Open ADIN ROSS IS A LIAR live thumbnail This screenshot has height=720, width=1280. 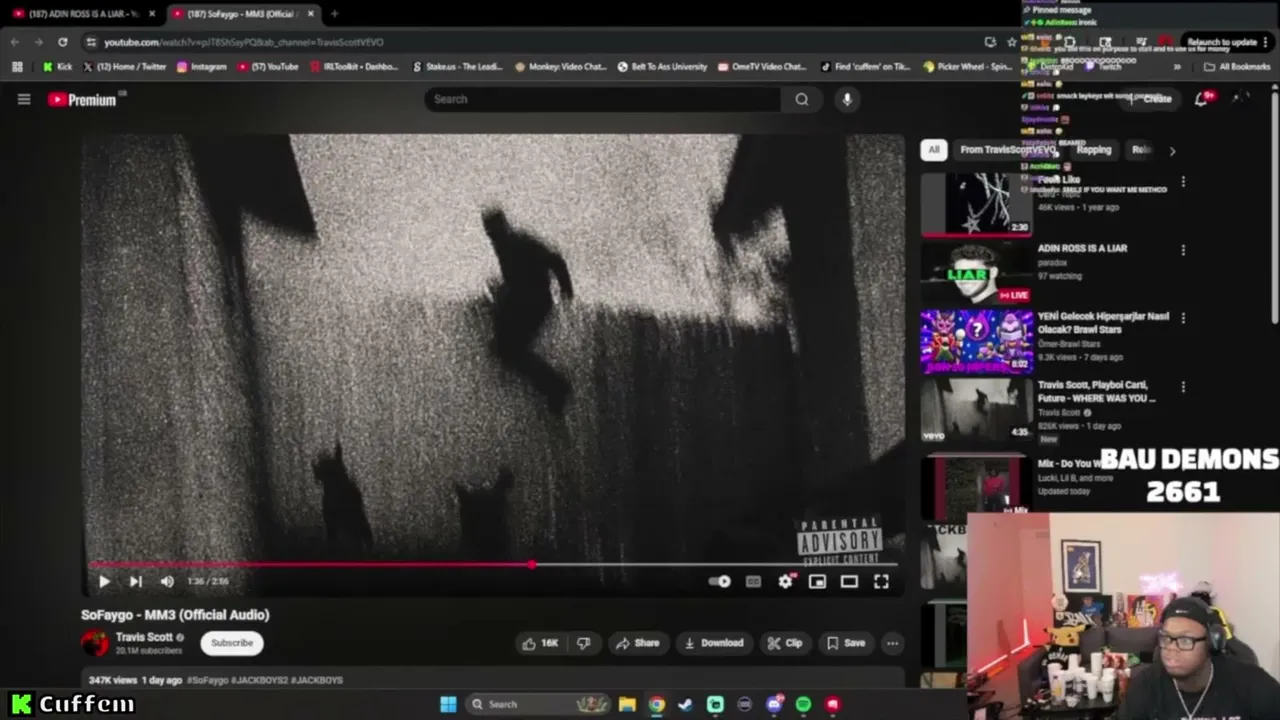(x=976, y=273)
